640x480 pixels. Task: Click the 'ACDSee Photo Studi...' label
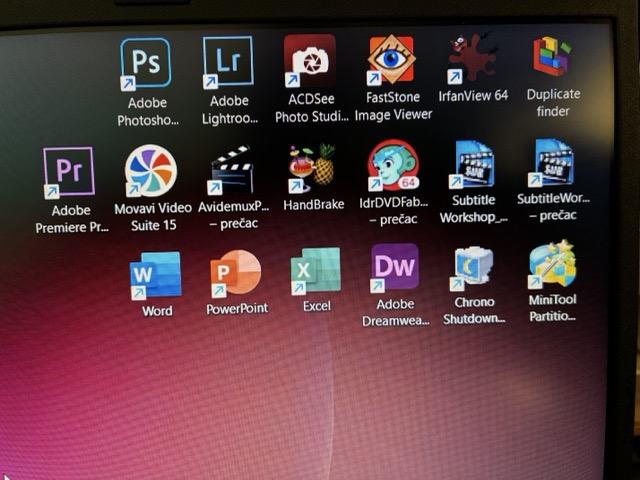tap(311, 108)
